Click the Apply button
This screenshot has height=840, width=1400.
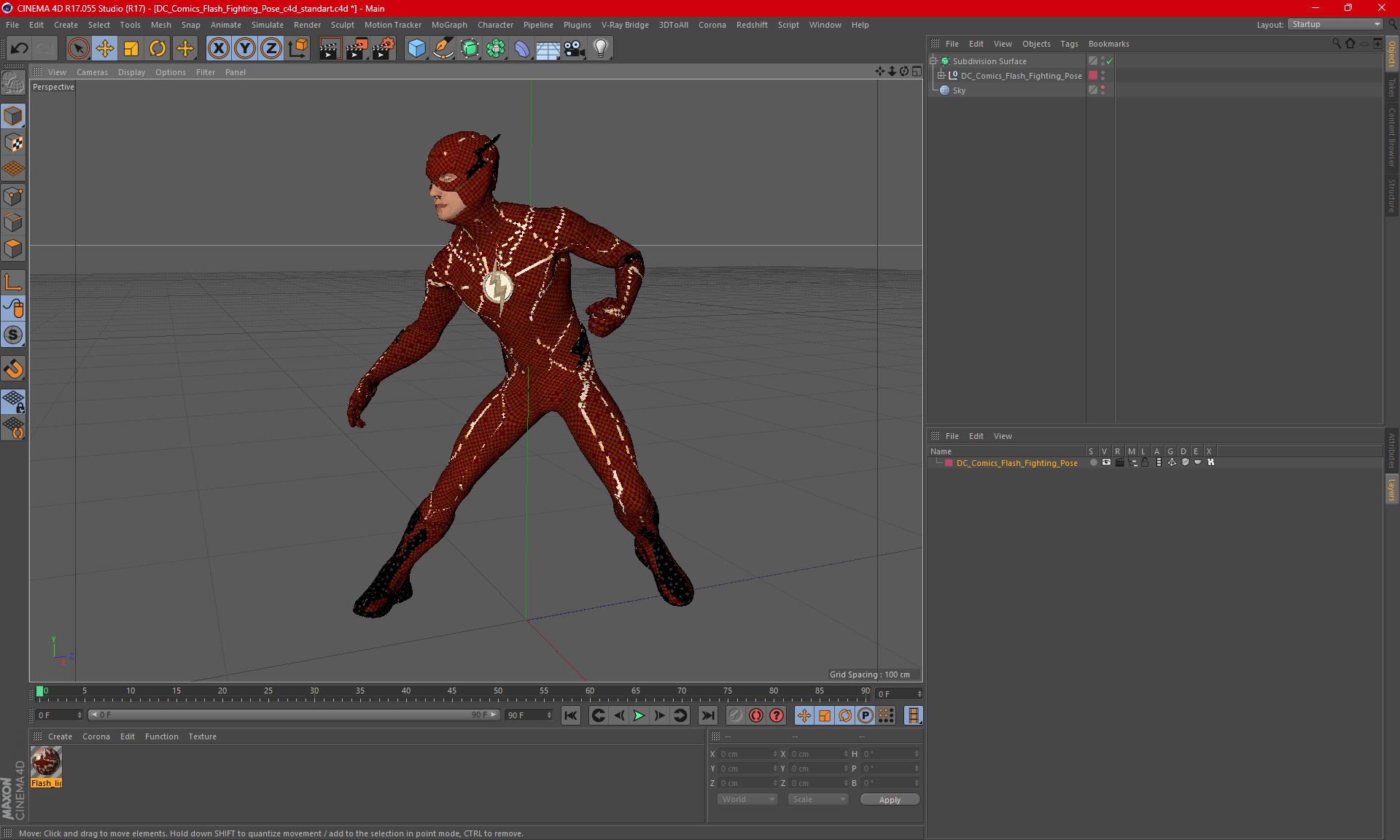tap(890, 800)
